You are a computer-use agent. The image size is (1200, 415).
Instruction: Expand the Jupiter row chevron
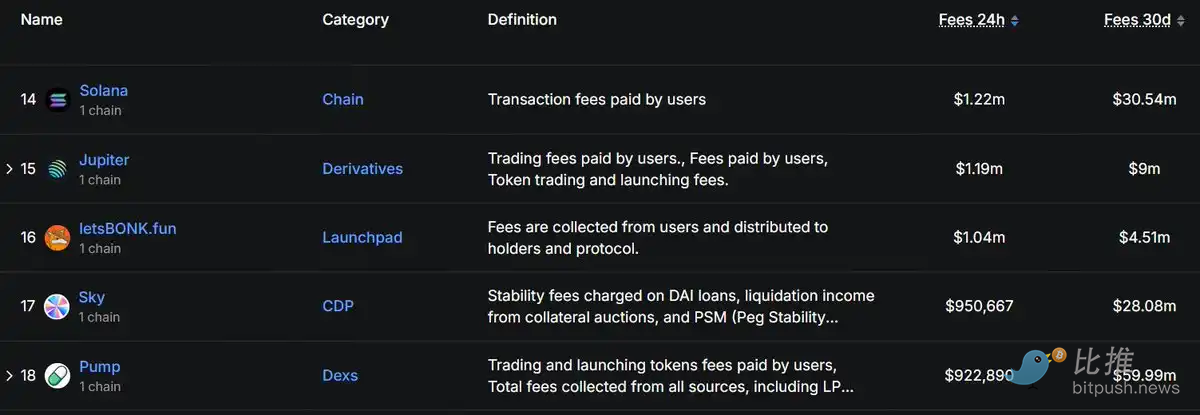(x=9, y=169)
